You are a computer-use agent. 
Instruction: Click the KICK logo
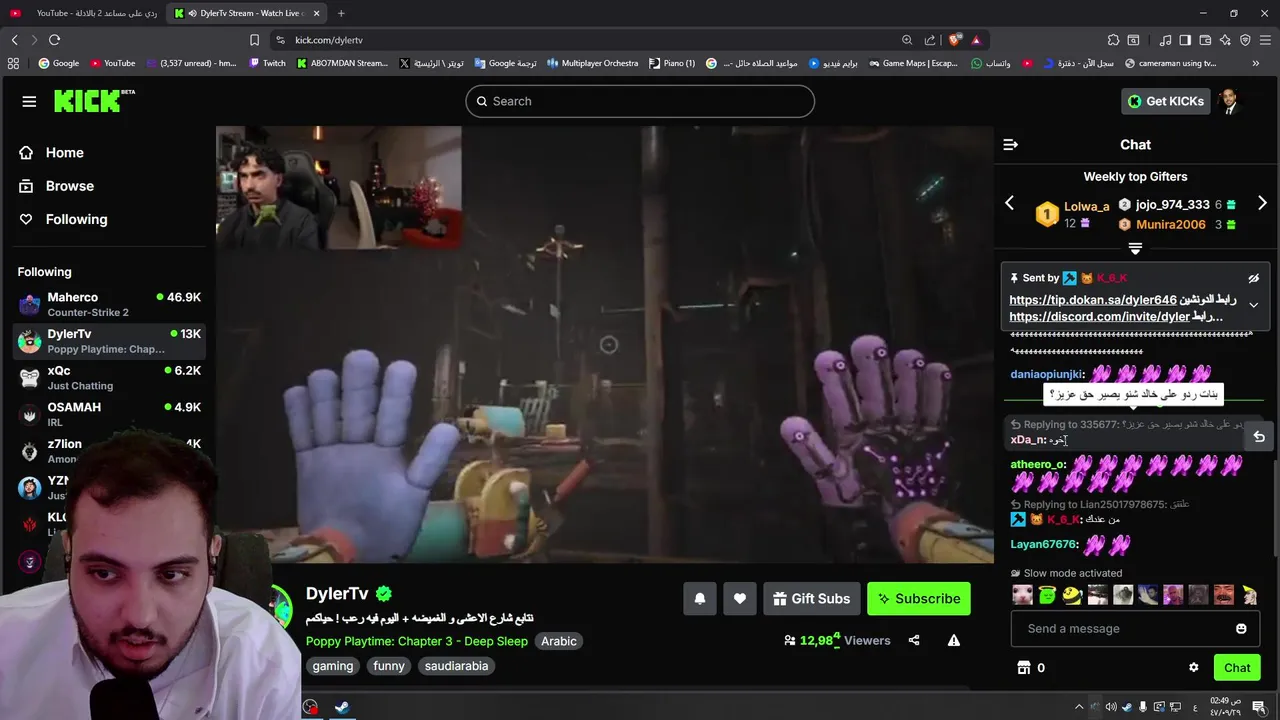(94, 101)
